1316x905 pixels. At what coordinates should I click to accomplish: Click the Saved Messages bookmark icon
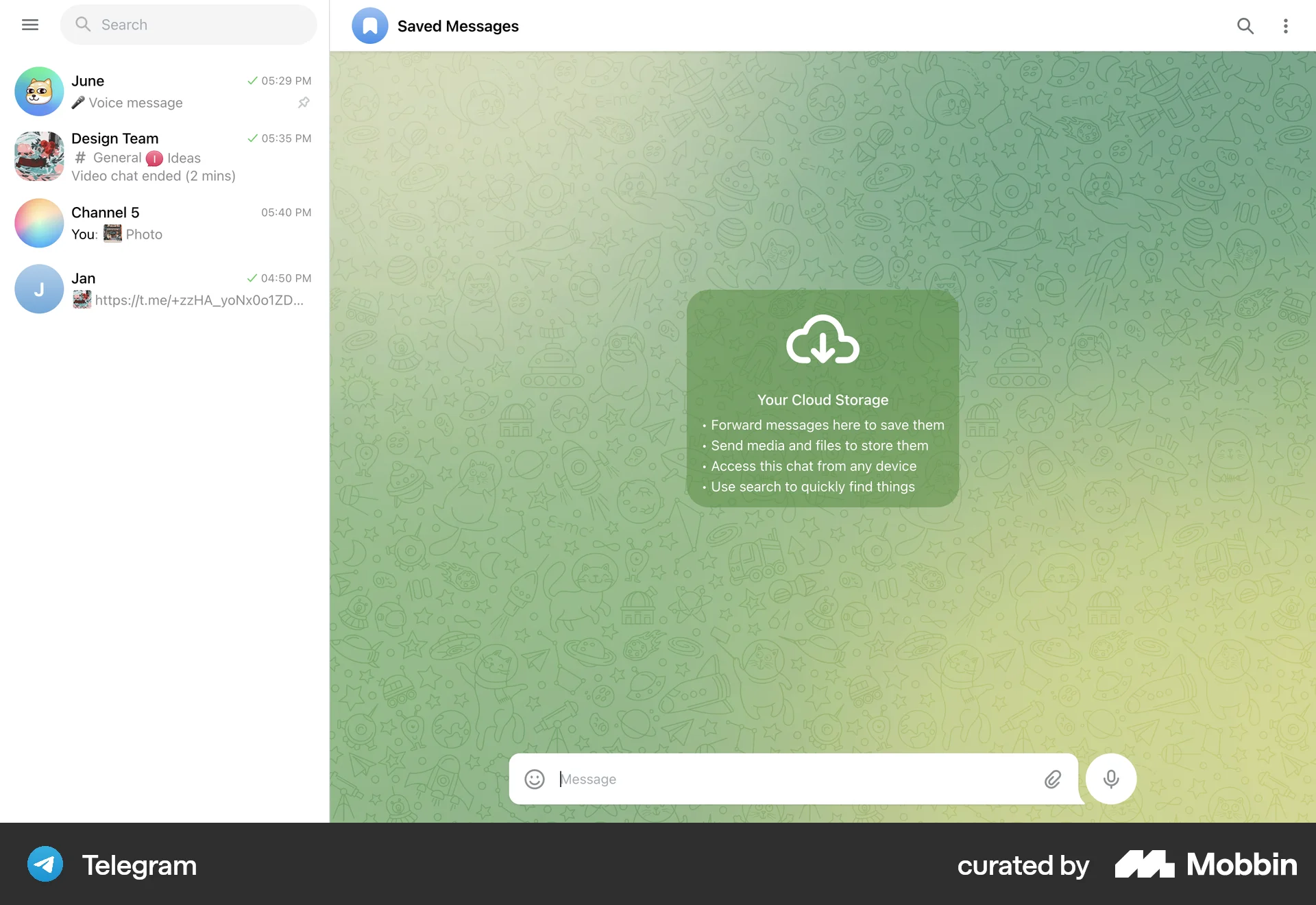[369, 25]
